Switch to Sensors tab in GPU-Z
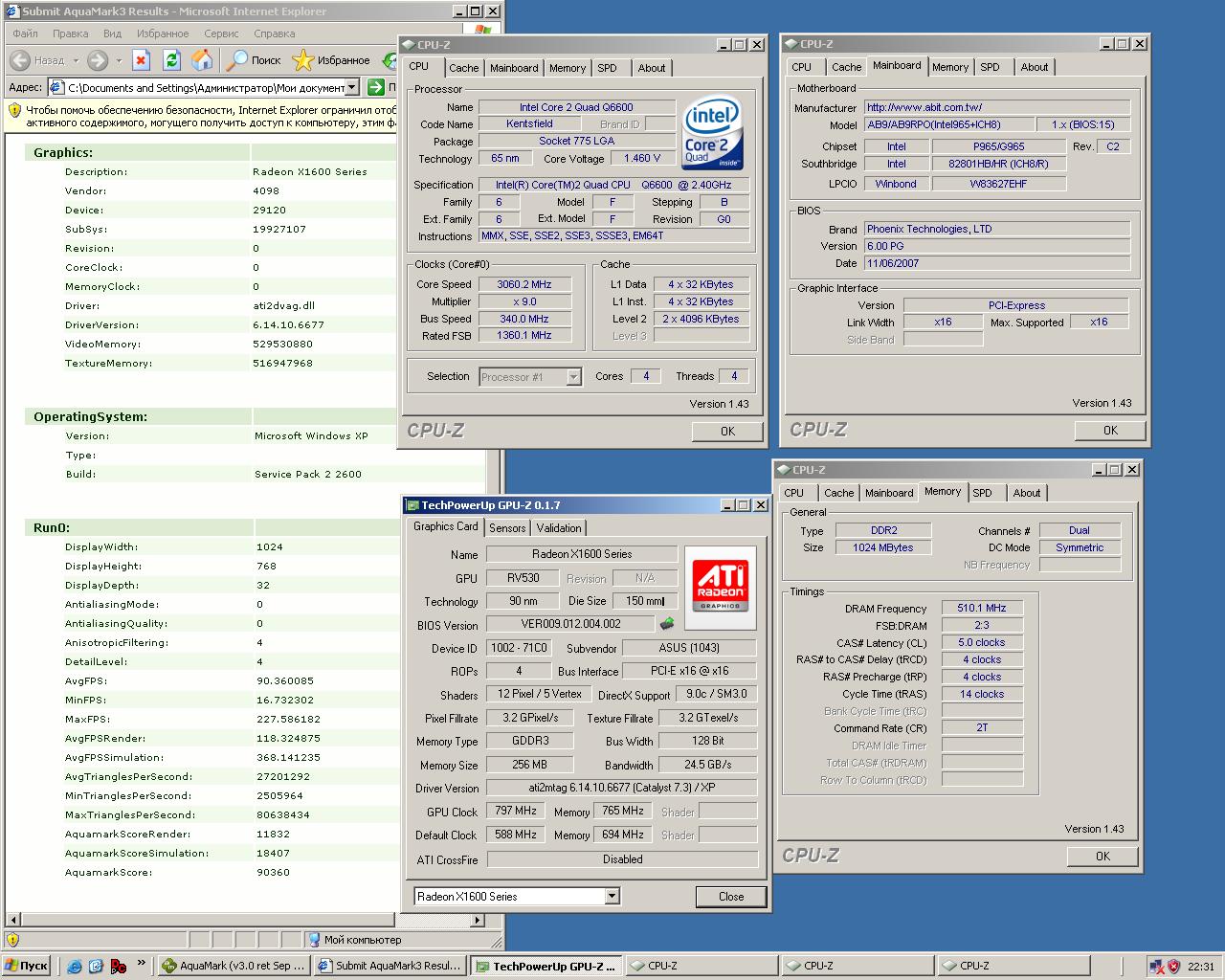Screen dimensions: 1225x980 coord(507,528)
